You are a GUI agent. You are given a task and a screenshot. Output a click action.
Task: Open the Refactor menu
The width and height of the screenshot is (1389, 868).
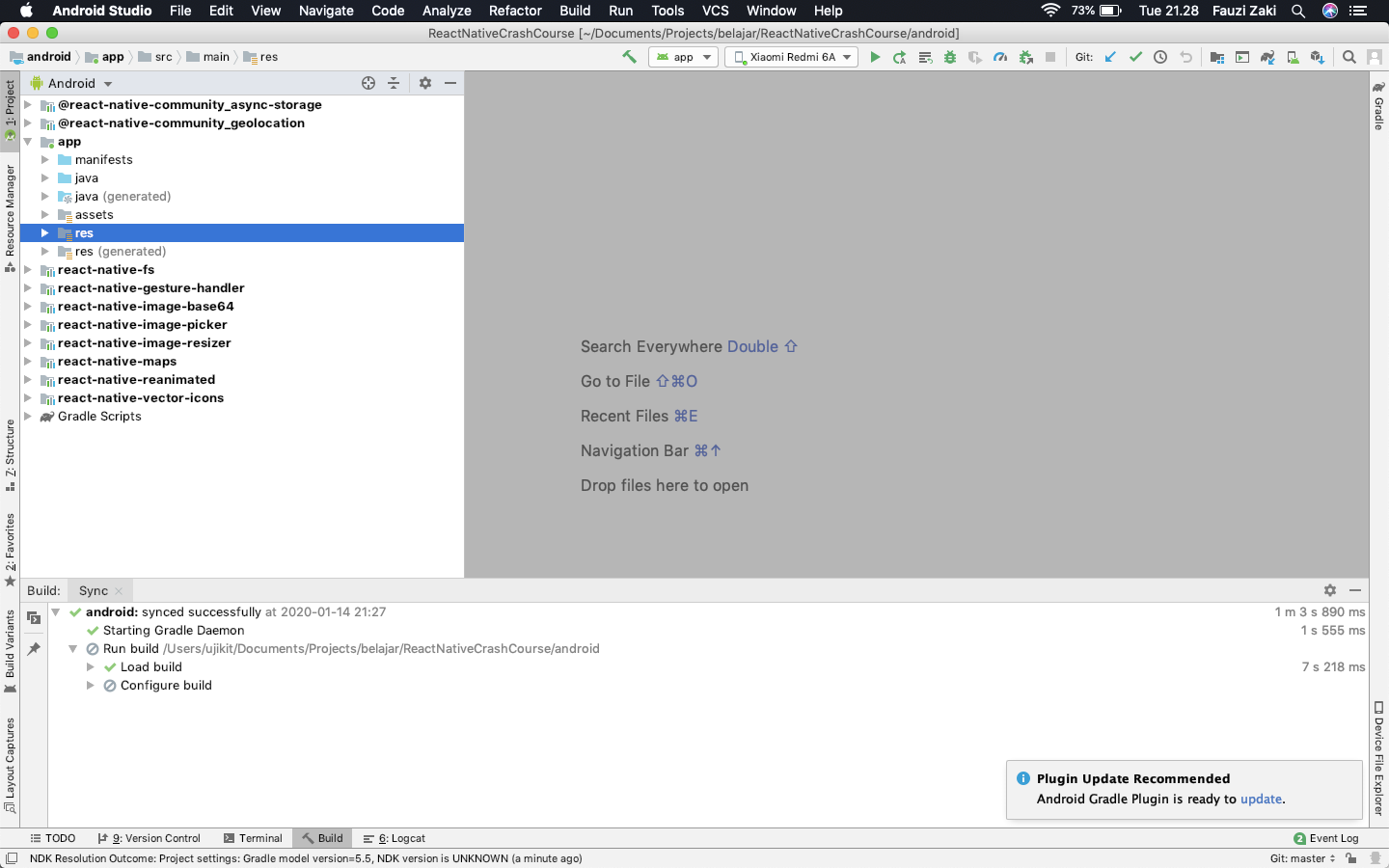coord(515,11)
